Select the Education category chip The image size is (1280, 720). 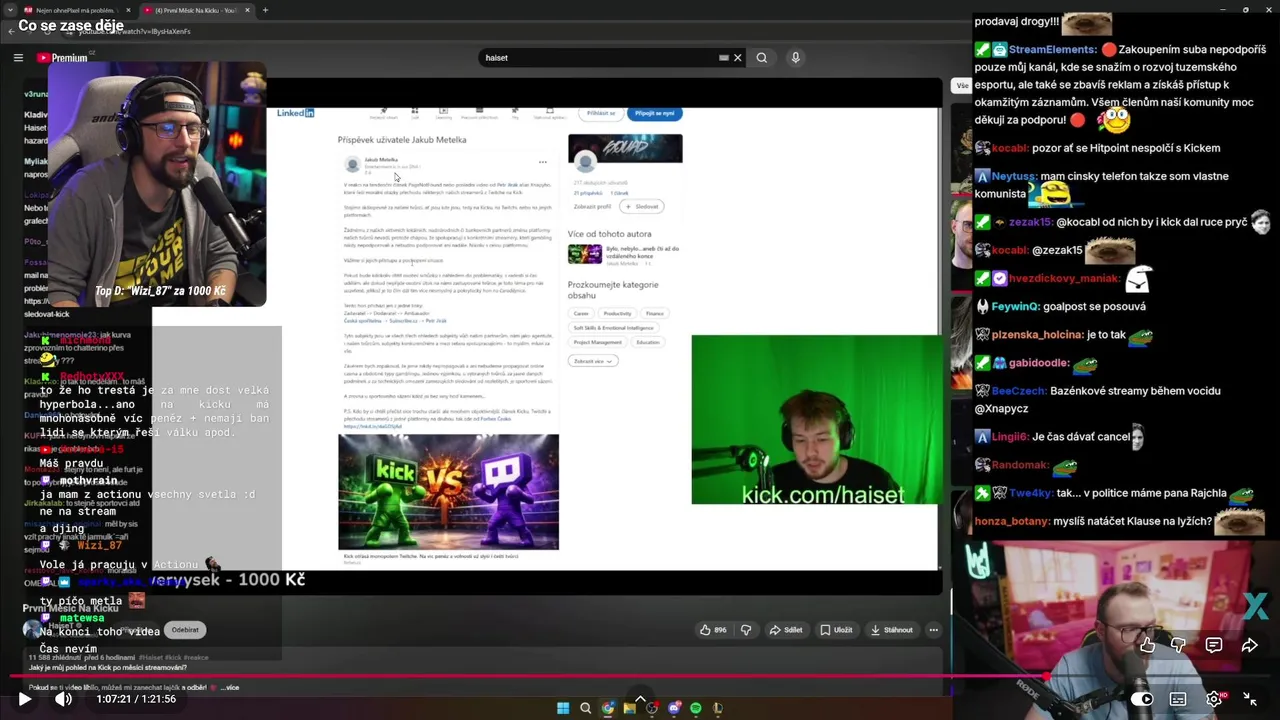click(648, 342)
